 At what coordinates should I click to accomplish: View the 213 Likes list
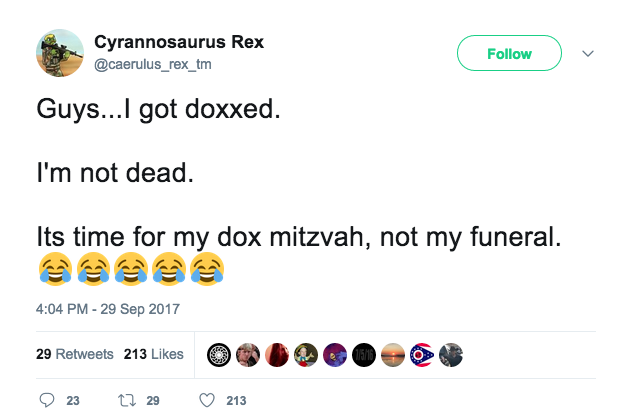coord(153,354)
